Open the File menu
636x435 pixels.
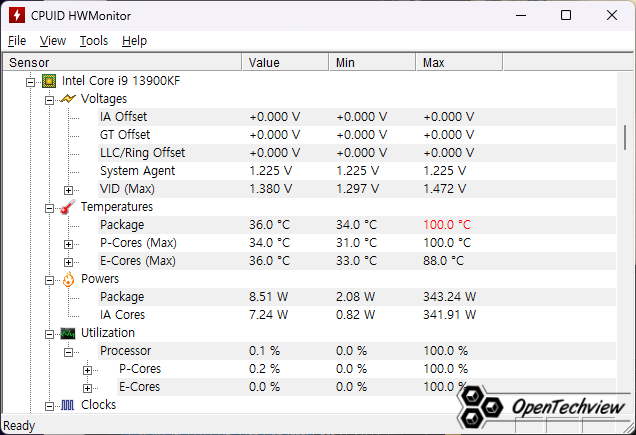[x=17, y=41]
